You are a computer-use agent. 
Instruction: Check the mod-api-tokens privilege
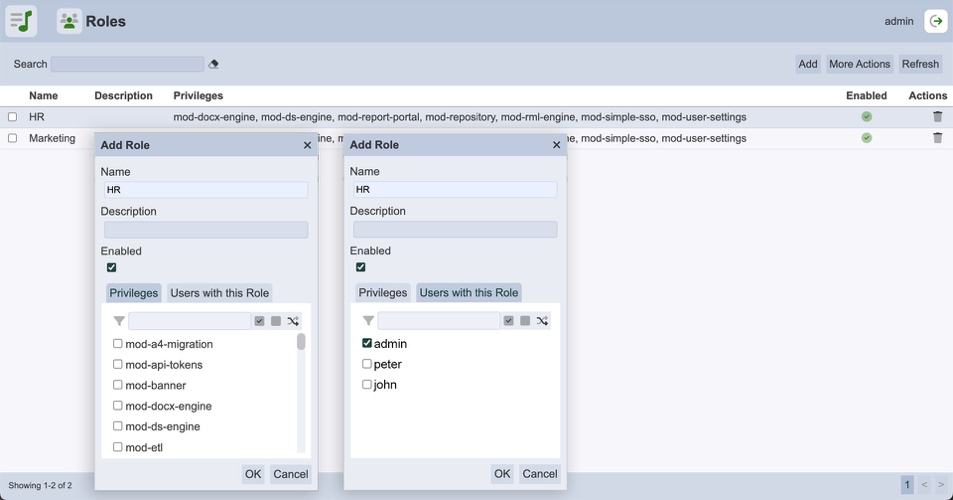(x=118, y=365)
